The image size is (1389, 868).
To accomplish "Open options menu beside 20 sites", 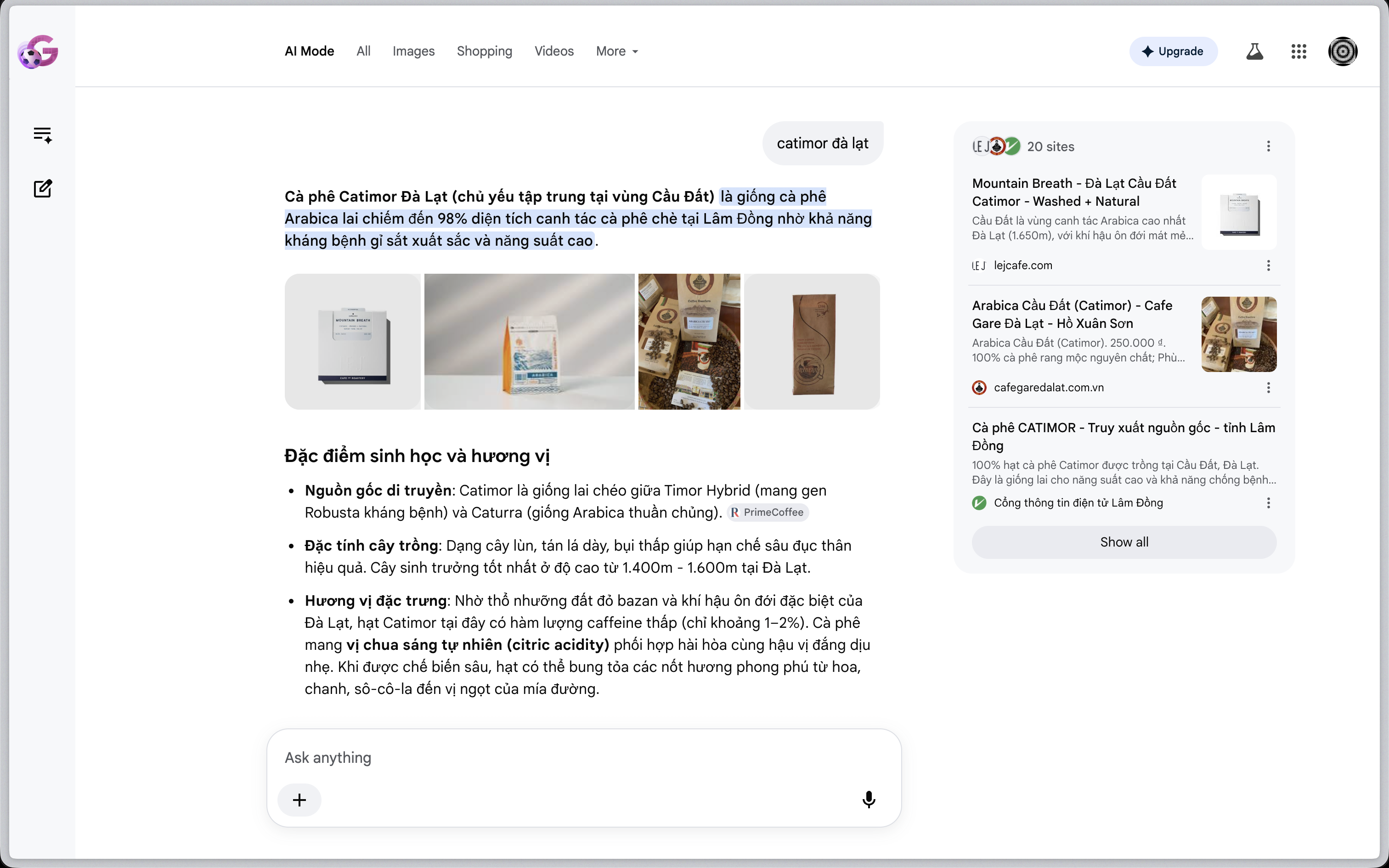I will pyautogui.click(x=1269, y=147).
